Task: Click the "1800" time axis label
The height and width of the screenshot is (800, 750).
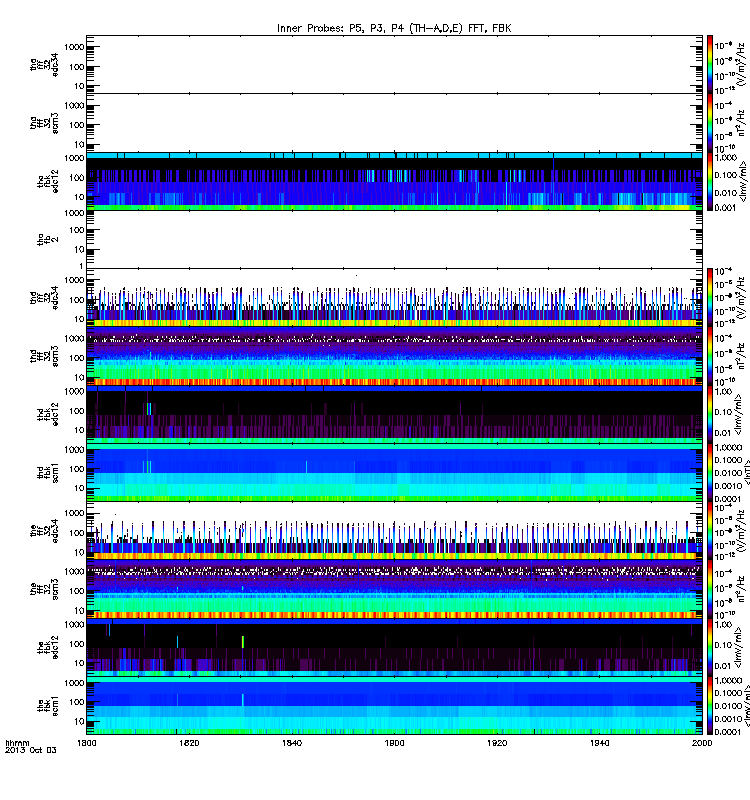Action: (x=86, y=743)
